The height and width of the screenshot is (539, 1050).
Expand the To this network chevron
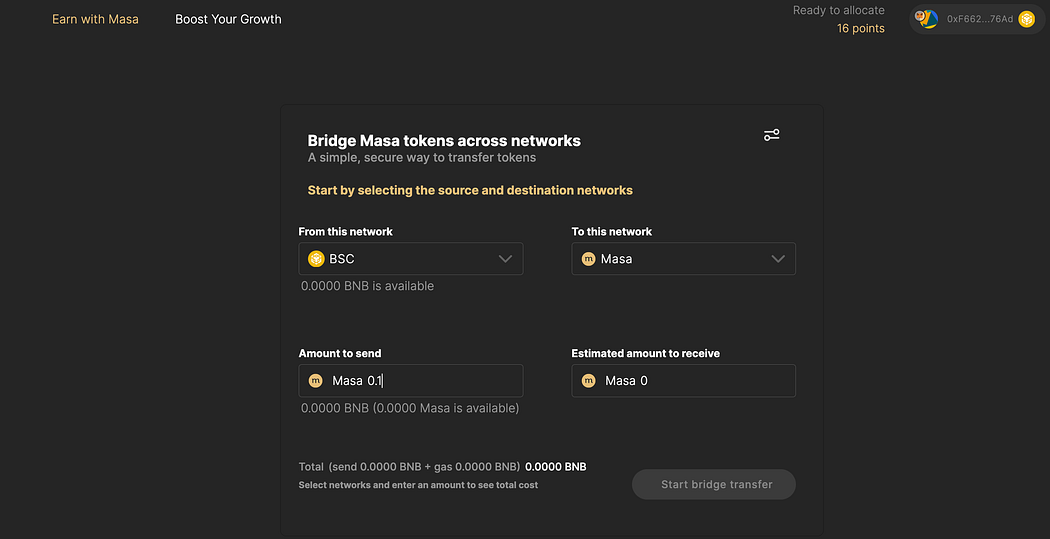coord(778,259)
